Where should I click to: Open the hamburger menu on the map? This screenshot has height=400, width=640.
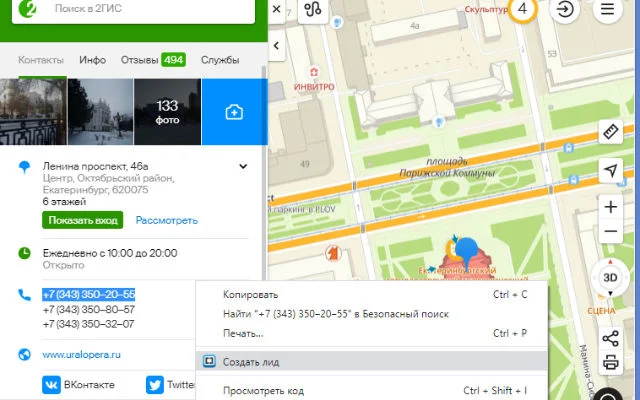click(x=607, y=9)
